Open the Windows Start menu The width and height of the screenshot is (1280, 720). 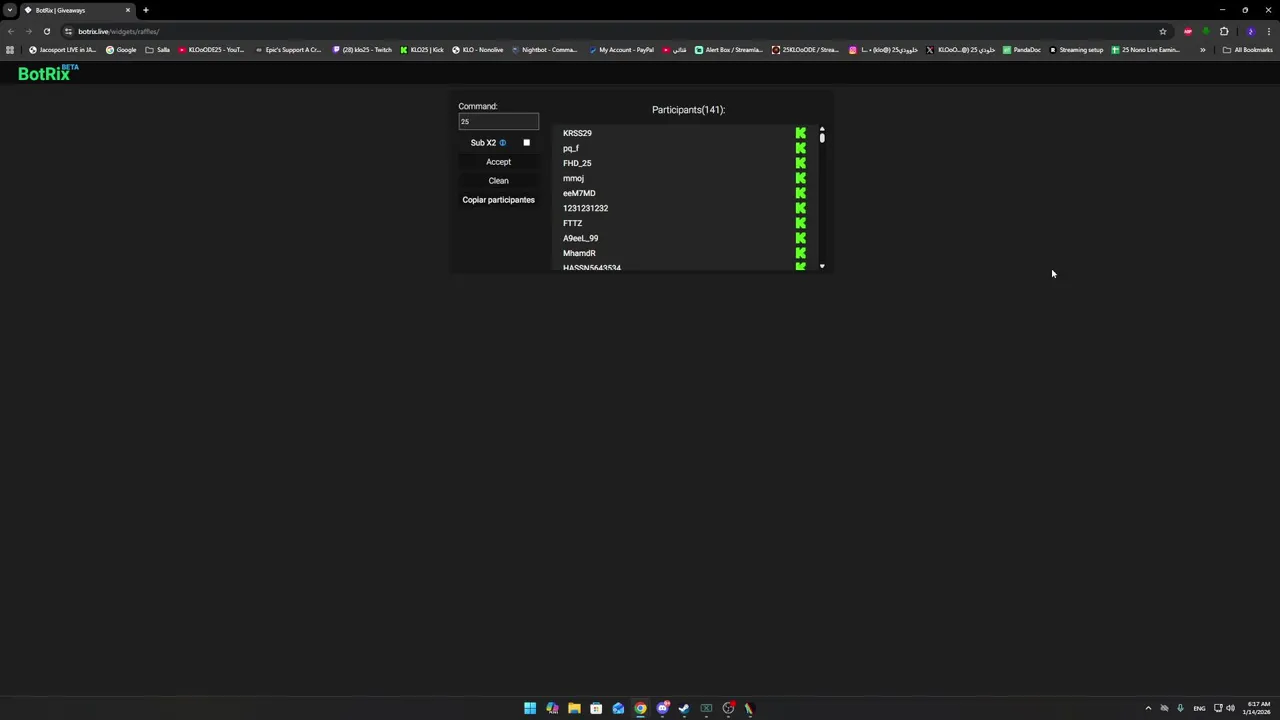tap(530, 708)
